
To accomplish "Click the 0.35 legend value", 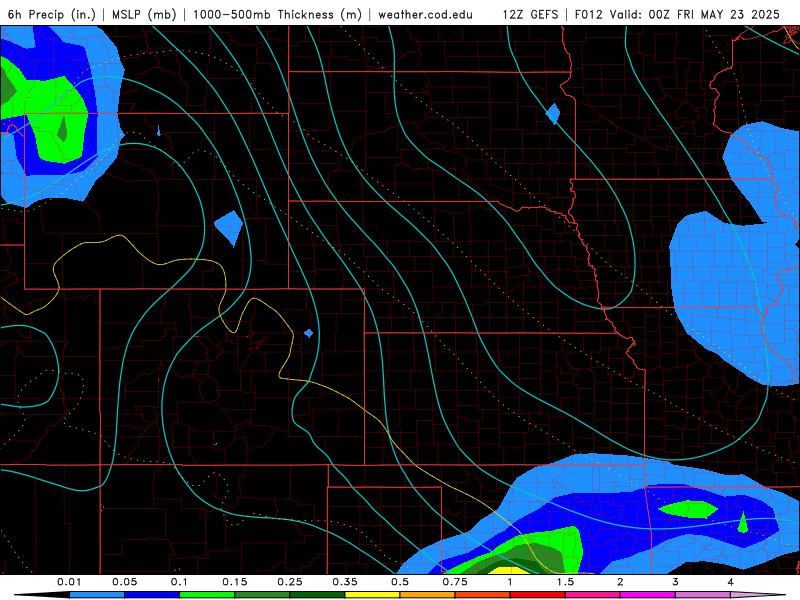I will tap(345, 582).
